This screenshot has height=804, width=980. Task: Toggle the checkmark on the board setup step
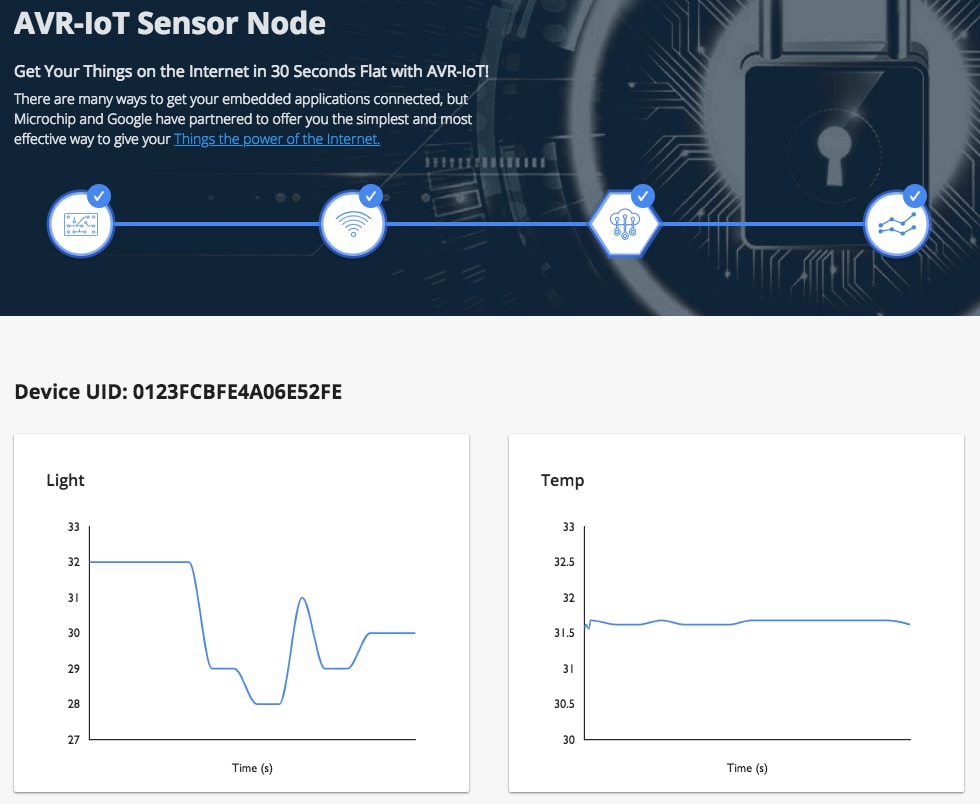click(97, 197)
